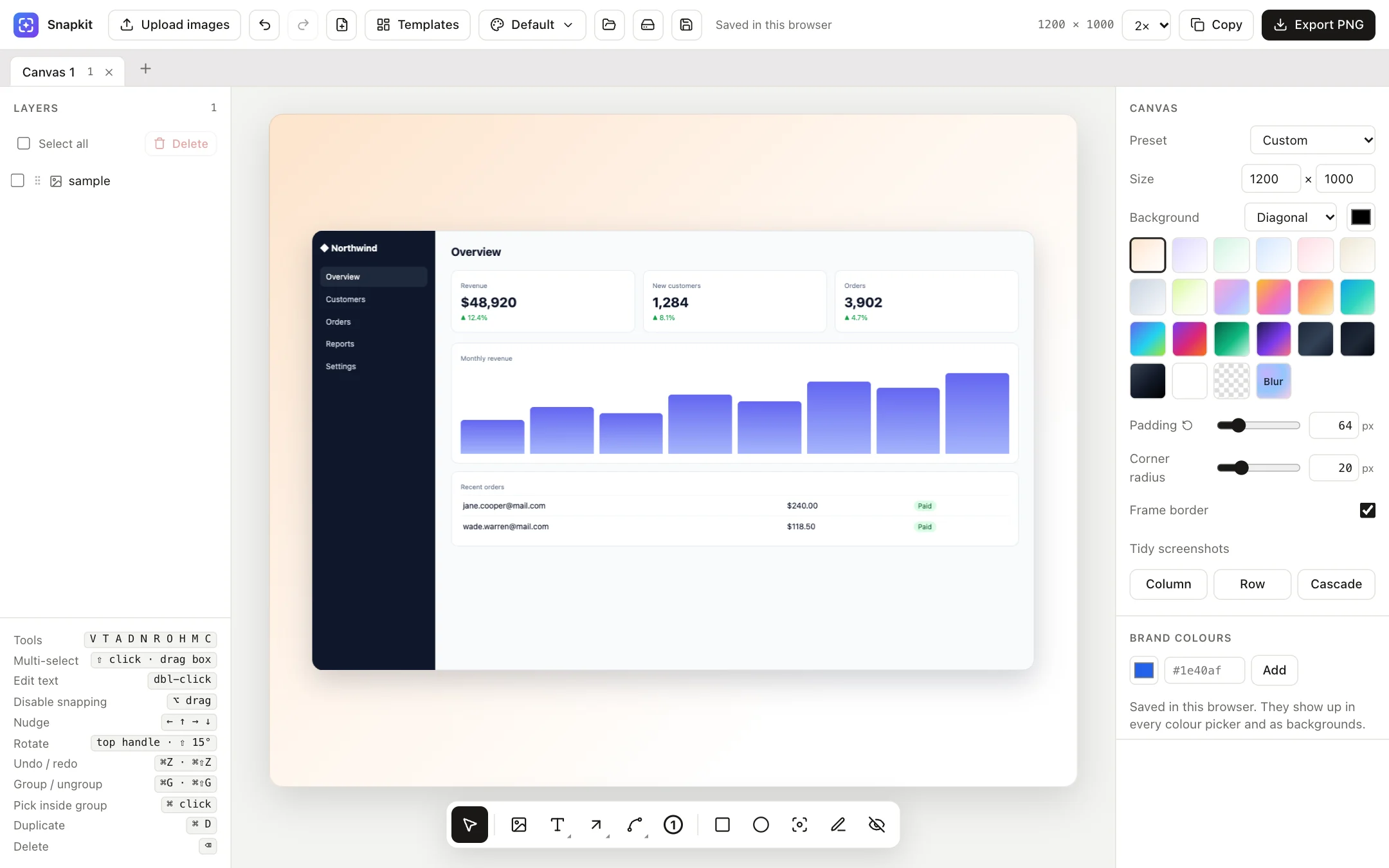
Task: Click the redo arrow icon
Action: (x=303, y=24)
